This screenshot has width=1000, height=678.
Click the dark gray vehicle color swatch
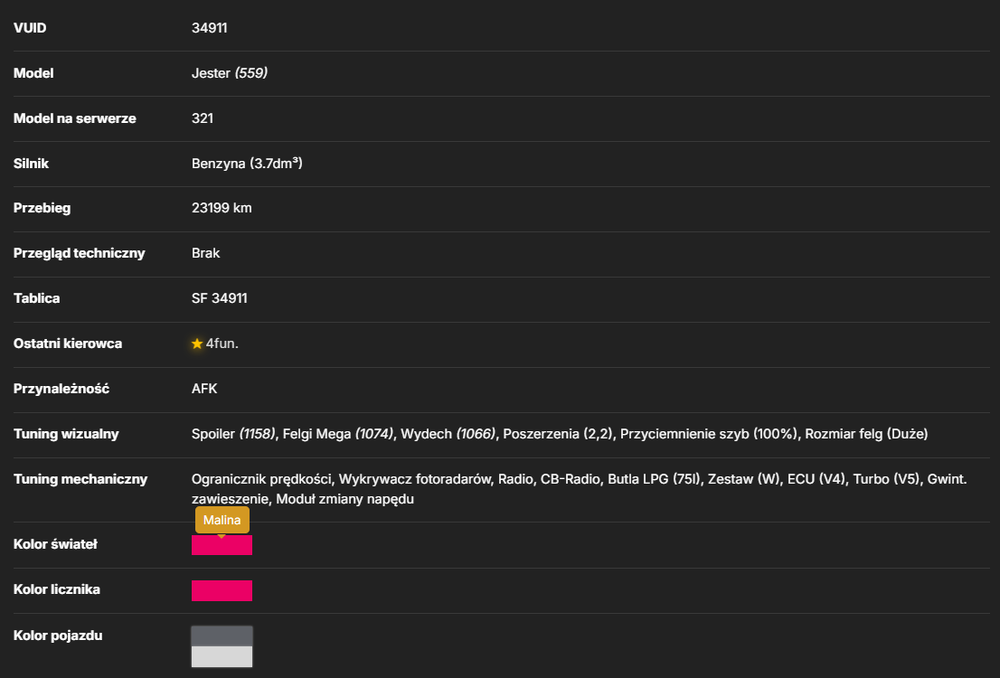tap(222, 636)
